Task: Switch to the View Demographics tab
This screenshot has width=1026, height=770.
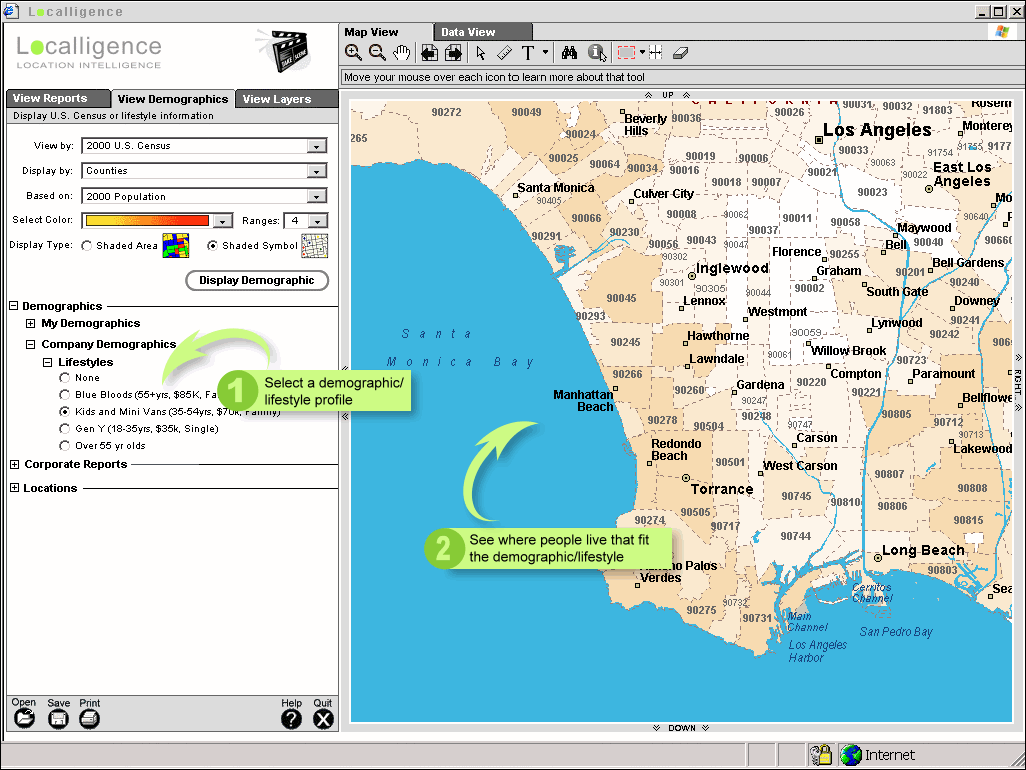Action: coord(173,99)
